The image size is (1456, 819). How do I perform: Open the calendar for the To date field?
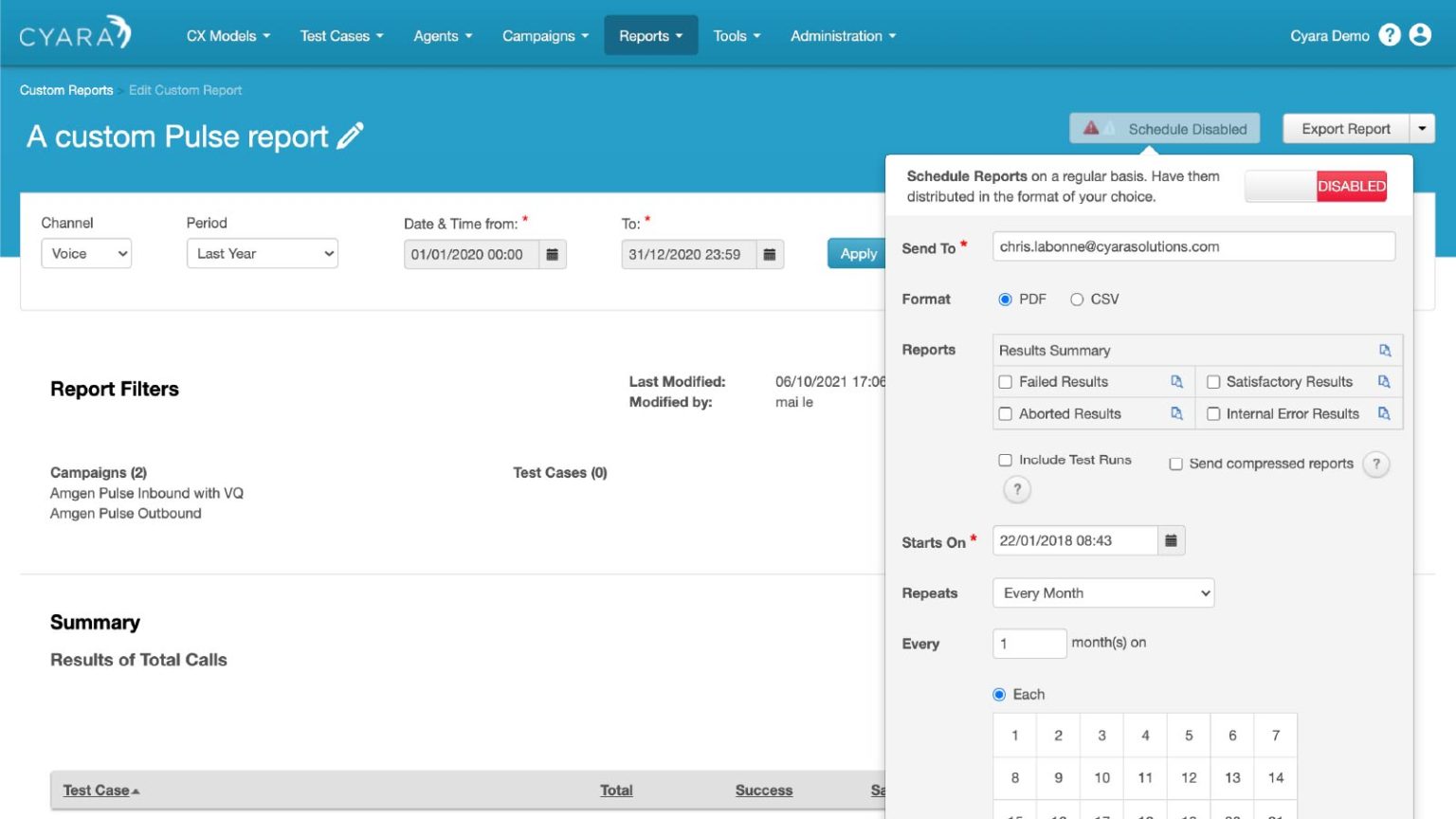click(770, 253)
